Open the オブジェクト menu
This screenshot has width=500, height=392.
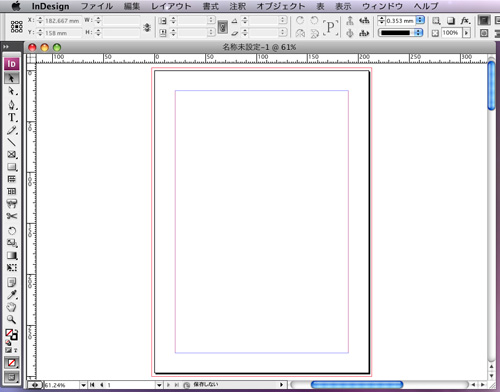[x=281, y=6]
